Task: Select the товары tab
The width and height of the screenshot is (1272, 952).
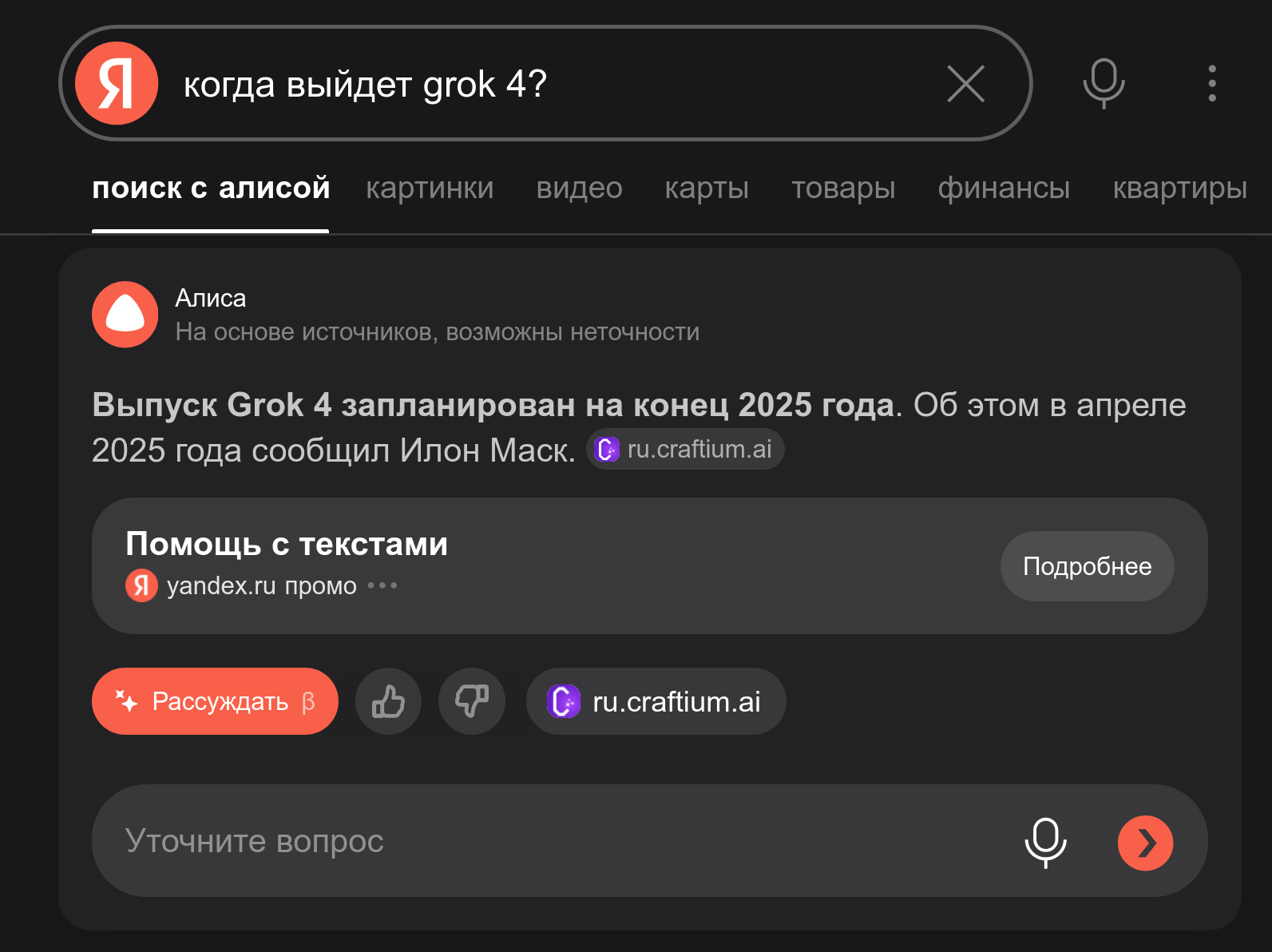Action: pyautogui.click(x=843, y=188)
